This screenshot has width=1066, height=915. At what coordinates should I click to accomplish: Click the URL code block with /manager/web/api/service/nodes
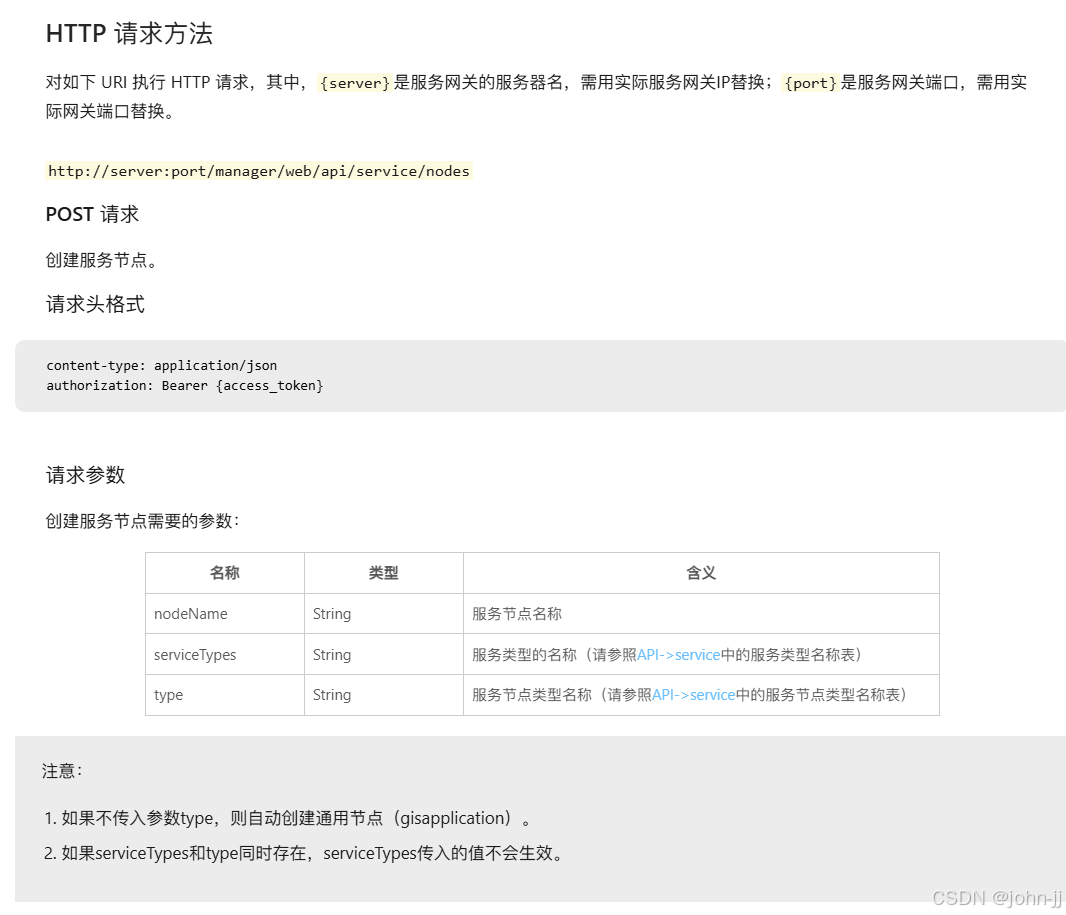pos(259,170)
